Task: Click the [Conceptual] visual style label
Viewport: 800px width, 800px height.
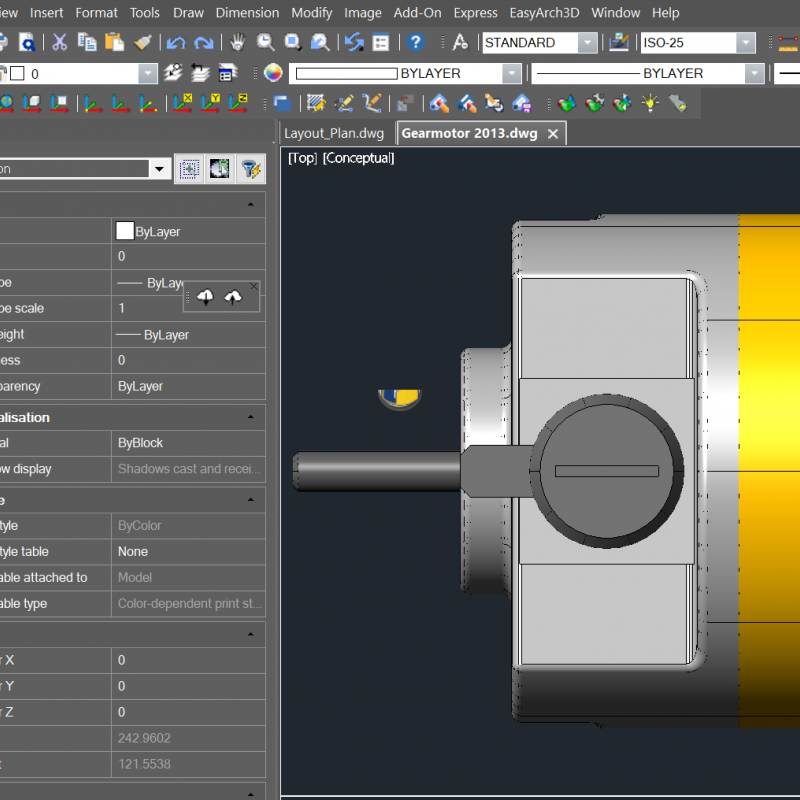Action: click(x=358, y=158)
